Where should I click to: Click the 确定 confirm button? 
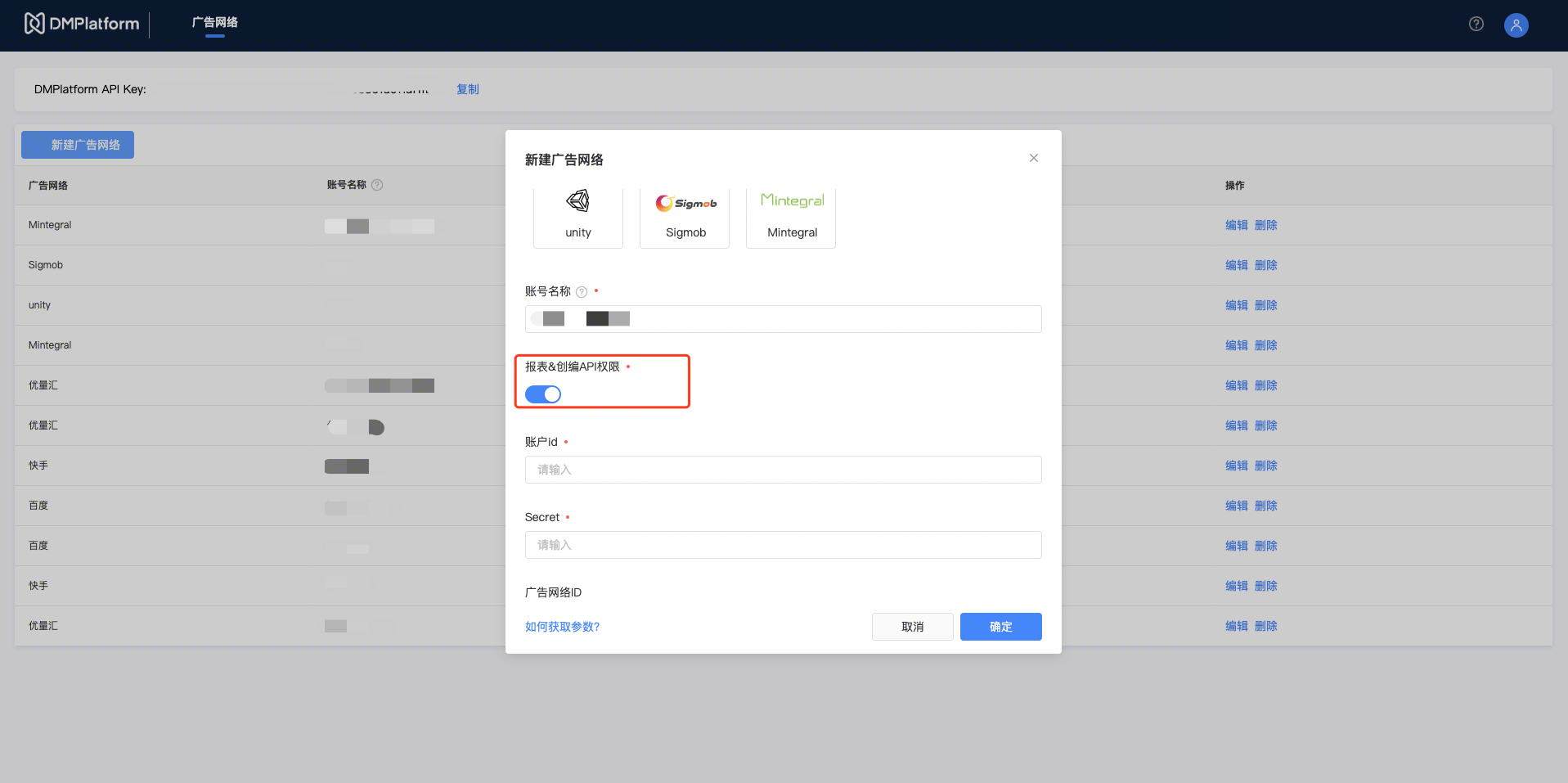1000,627
